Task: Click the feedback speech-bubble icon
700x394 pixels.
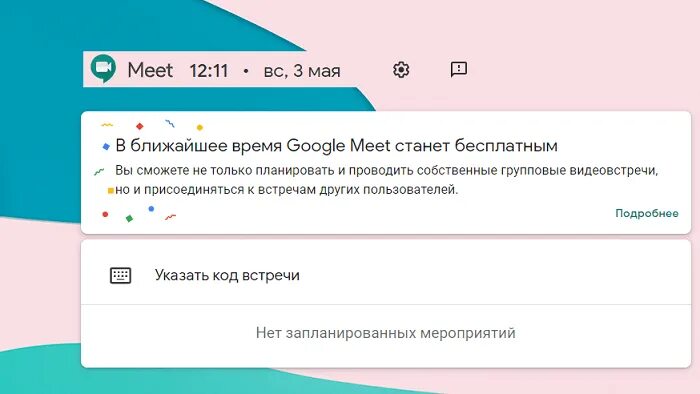Action: (458, 69)
